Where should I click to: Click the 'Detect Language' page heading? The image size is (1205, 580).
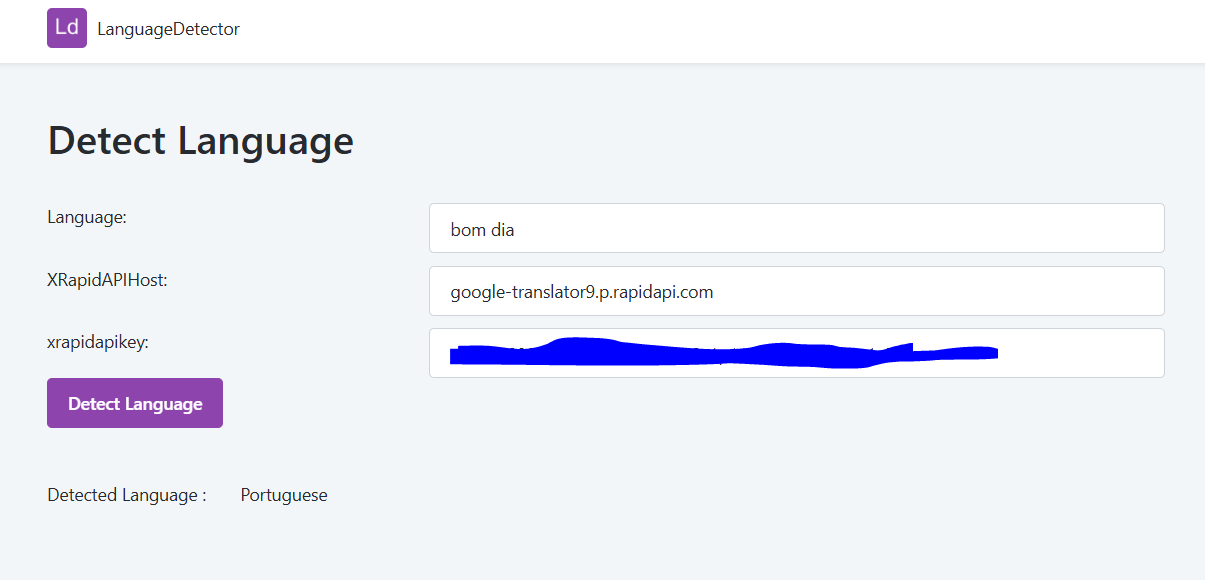[200, 141]
